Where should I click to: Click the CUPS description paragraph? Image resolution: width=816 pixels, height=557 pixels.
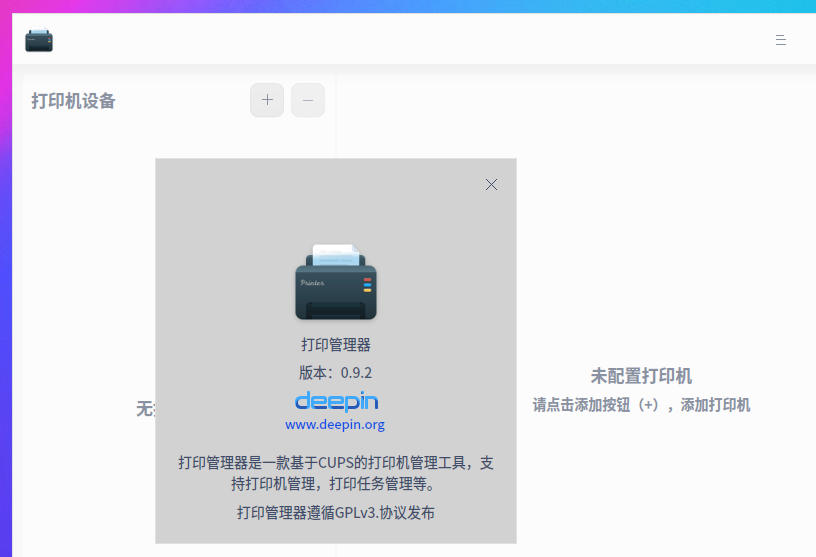click(336, 473)
